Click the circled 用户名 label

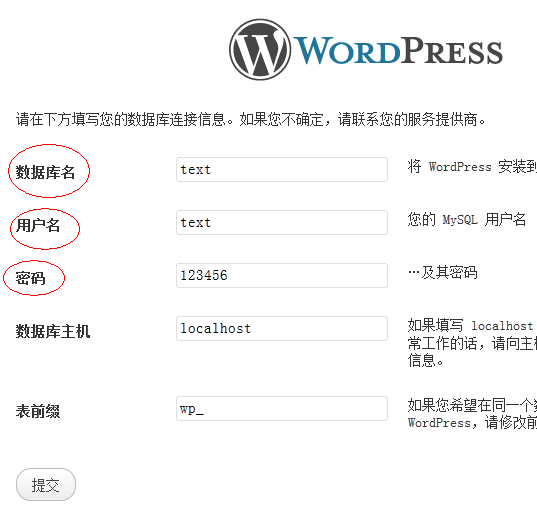click(x=38, y=225)
